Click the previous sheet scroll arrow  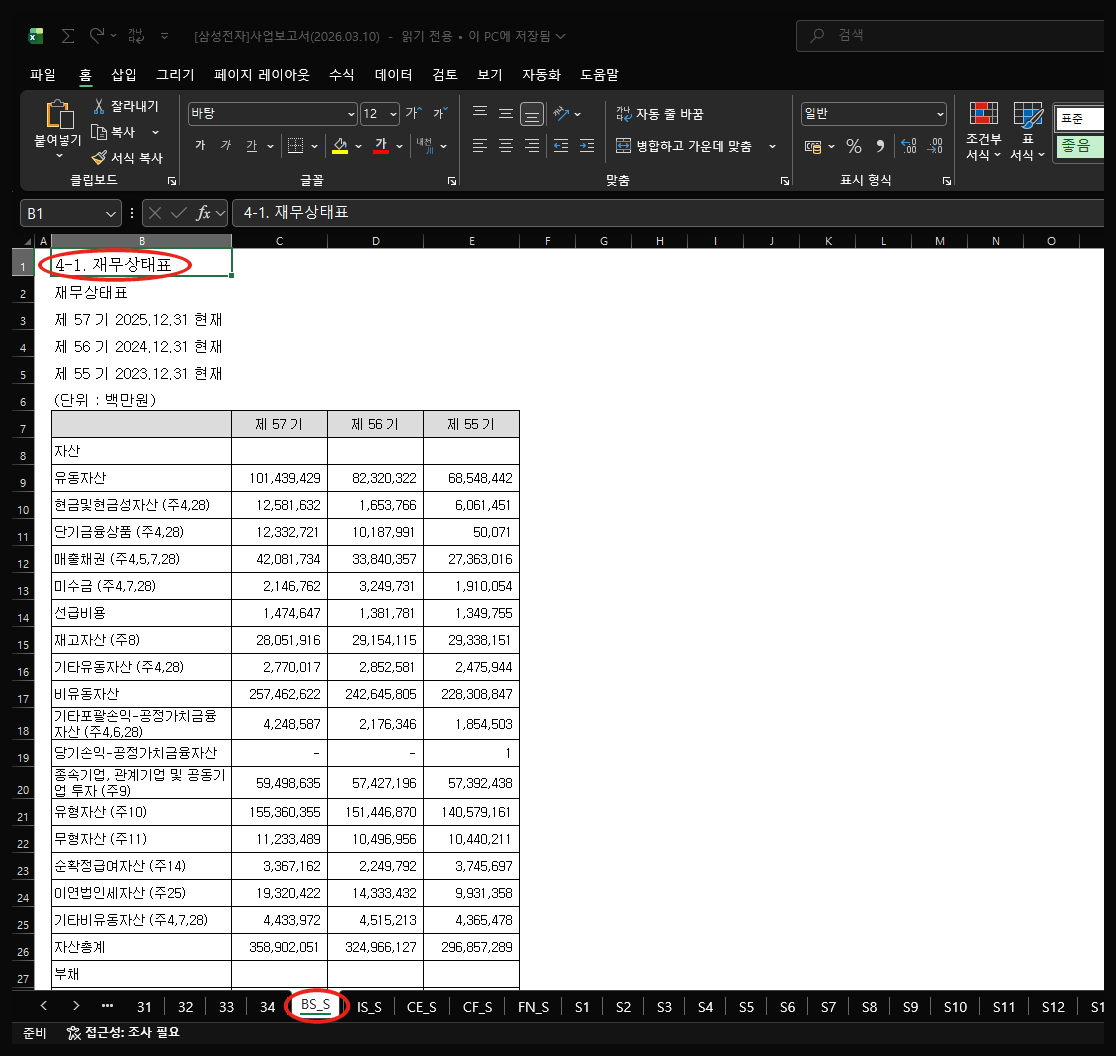pos(44,1005)
